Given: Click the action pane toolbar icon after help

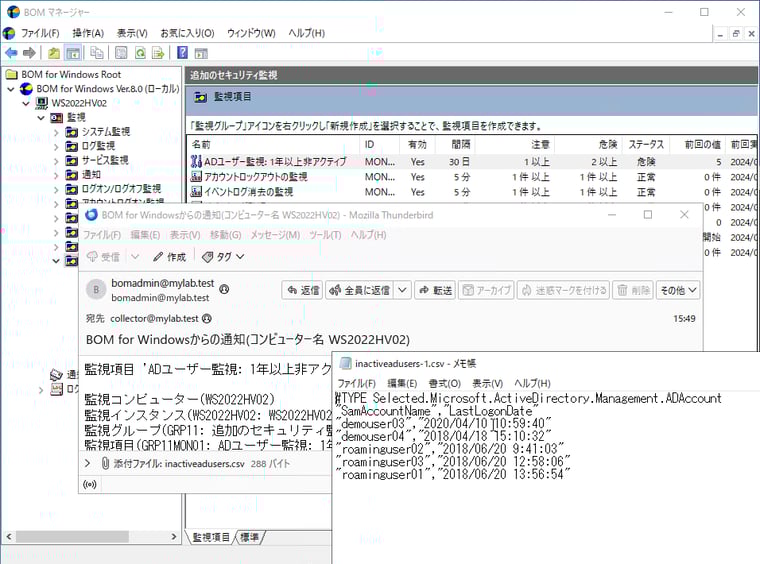Looking at the screenshot, I should (201, 53).
